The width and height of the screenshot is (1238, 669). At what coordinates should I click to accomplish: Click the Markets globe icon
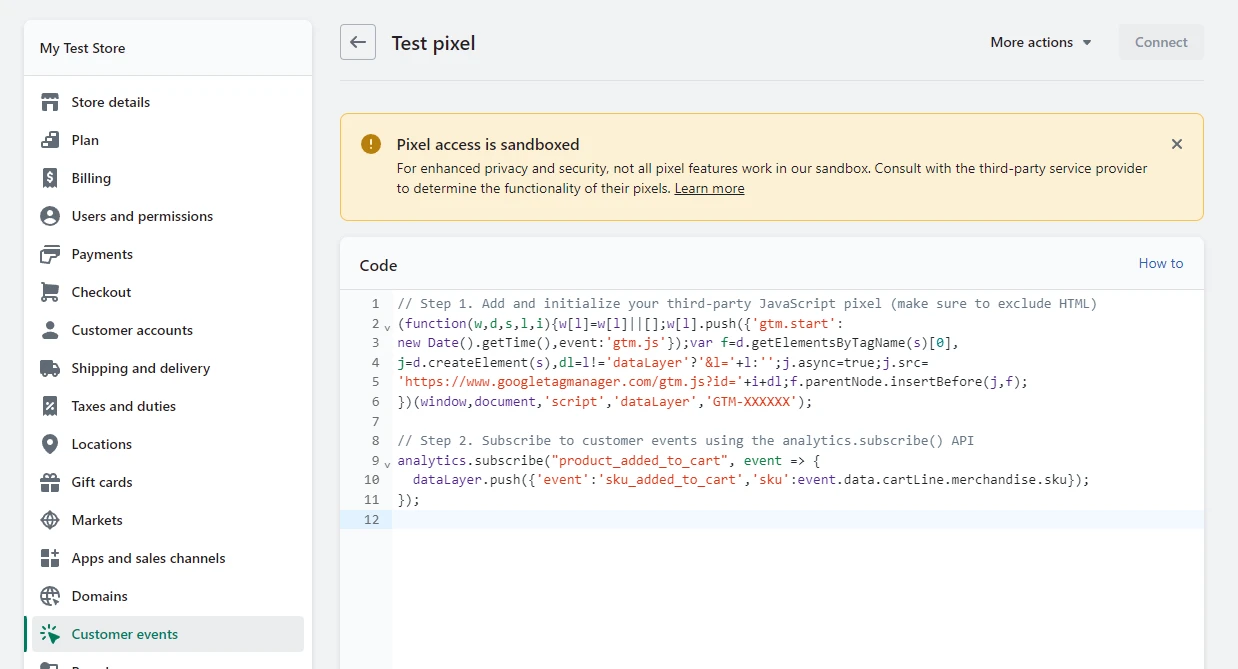(x=50, y=520)
